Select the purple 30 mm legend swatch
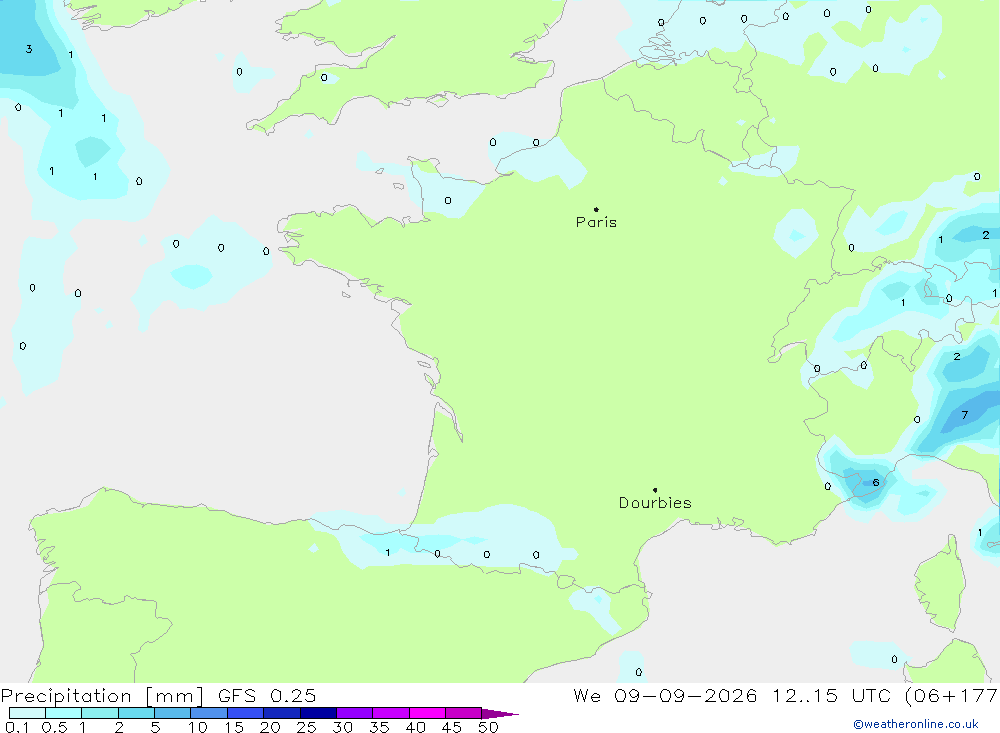The image size is (1000, 733). 354,713
